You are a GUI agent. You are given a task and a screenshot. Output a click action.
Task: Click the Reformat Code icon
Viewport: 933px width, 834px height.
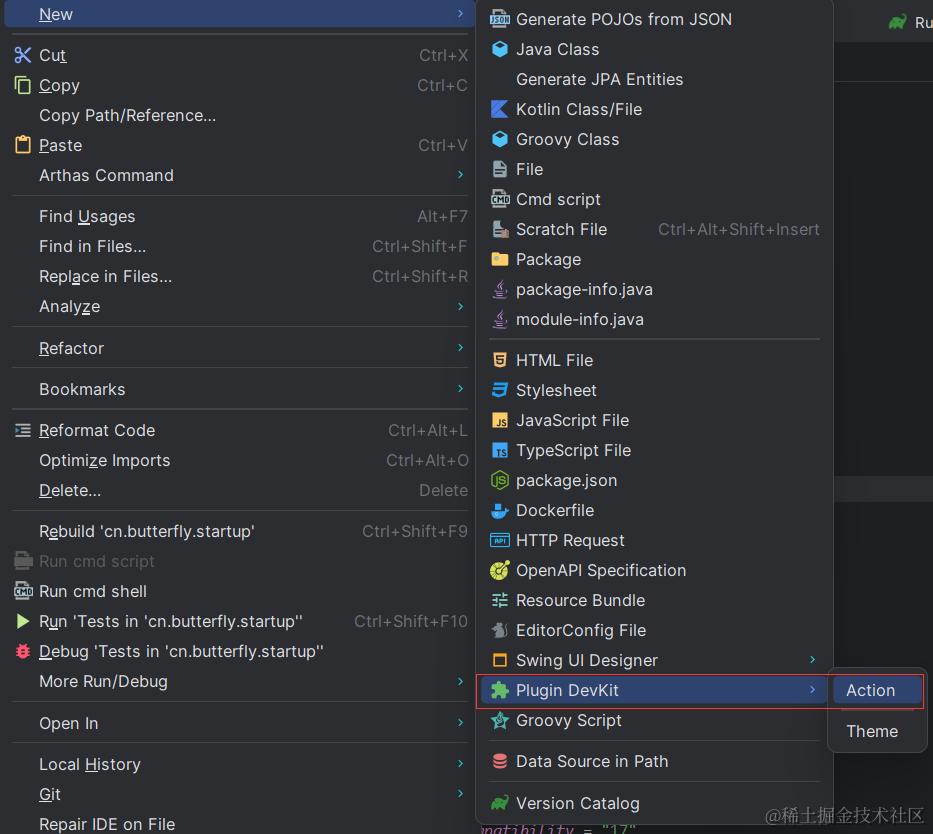click(23, 430)
